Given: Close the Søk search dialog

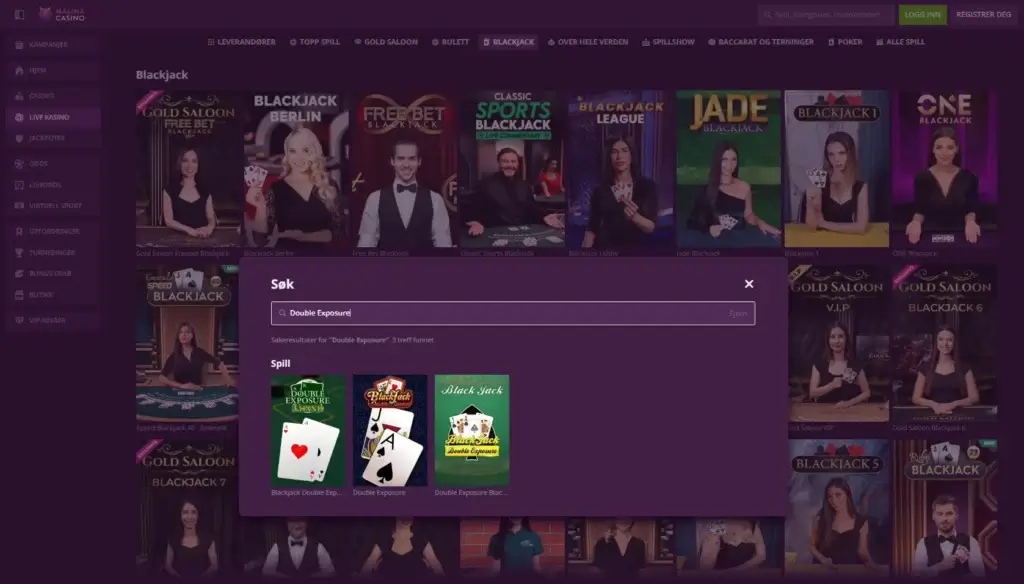Looking at the screenshot, I should pos(749,284).
